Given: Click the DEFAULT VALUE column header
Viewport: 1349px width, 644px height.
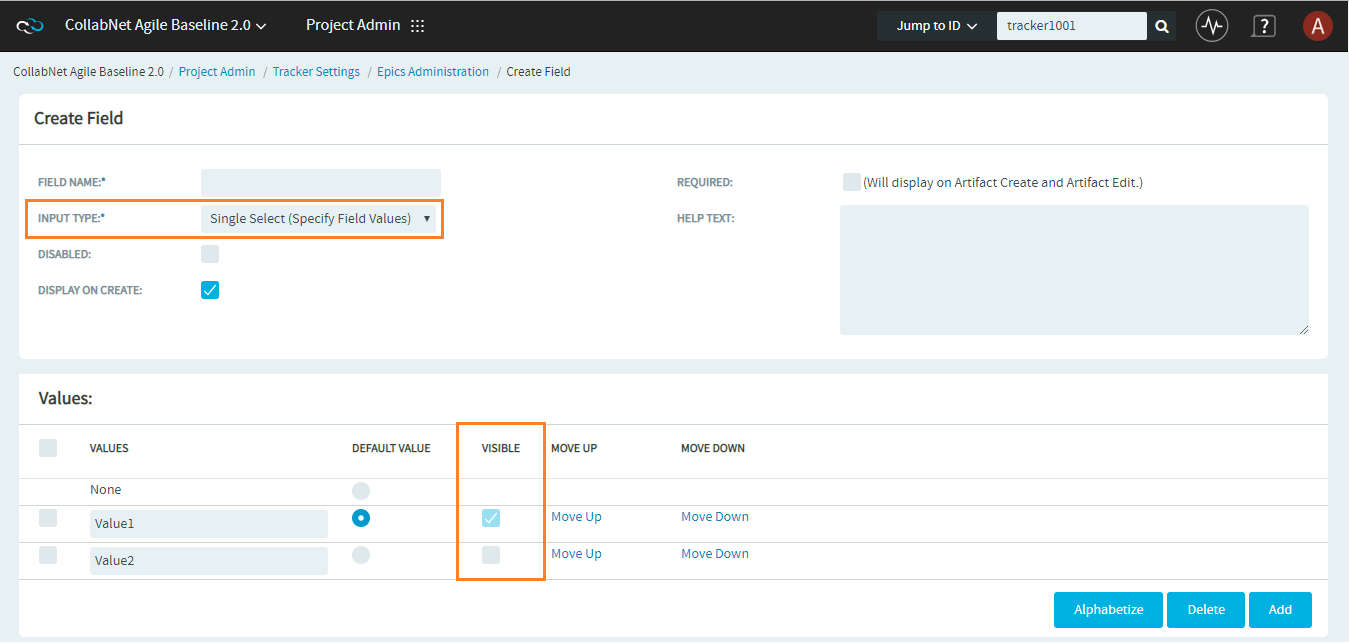Looking at the screenshot, I should [x=391, y=448].
